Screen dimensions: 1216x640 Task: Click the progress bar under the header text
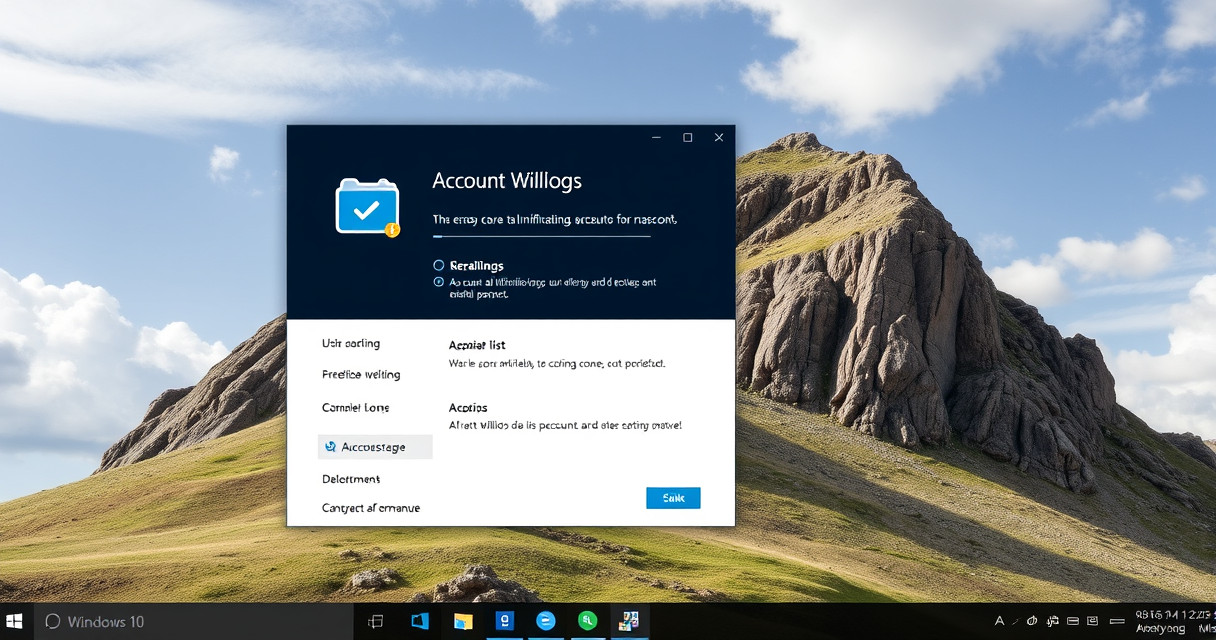coord(541,237)
